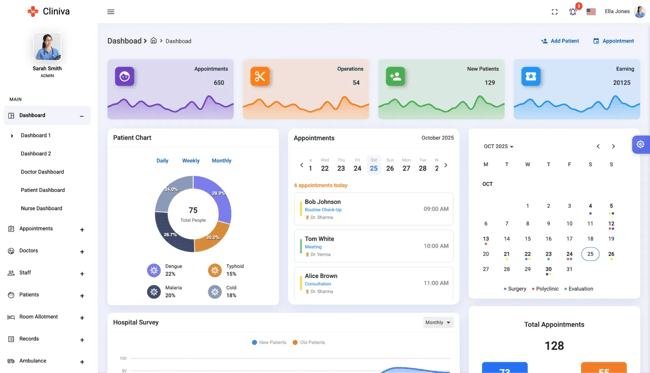
Task: Go to previous week in Appointments
Action: (x=301, y=165)
